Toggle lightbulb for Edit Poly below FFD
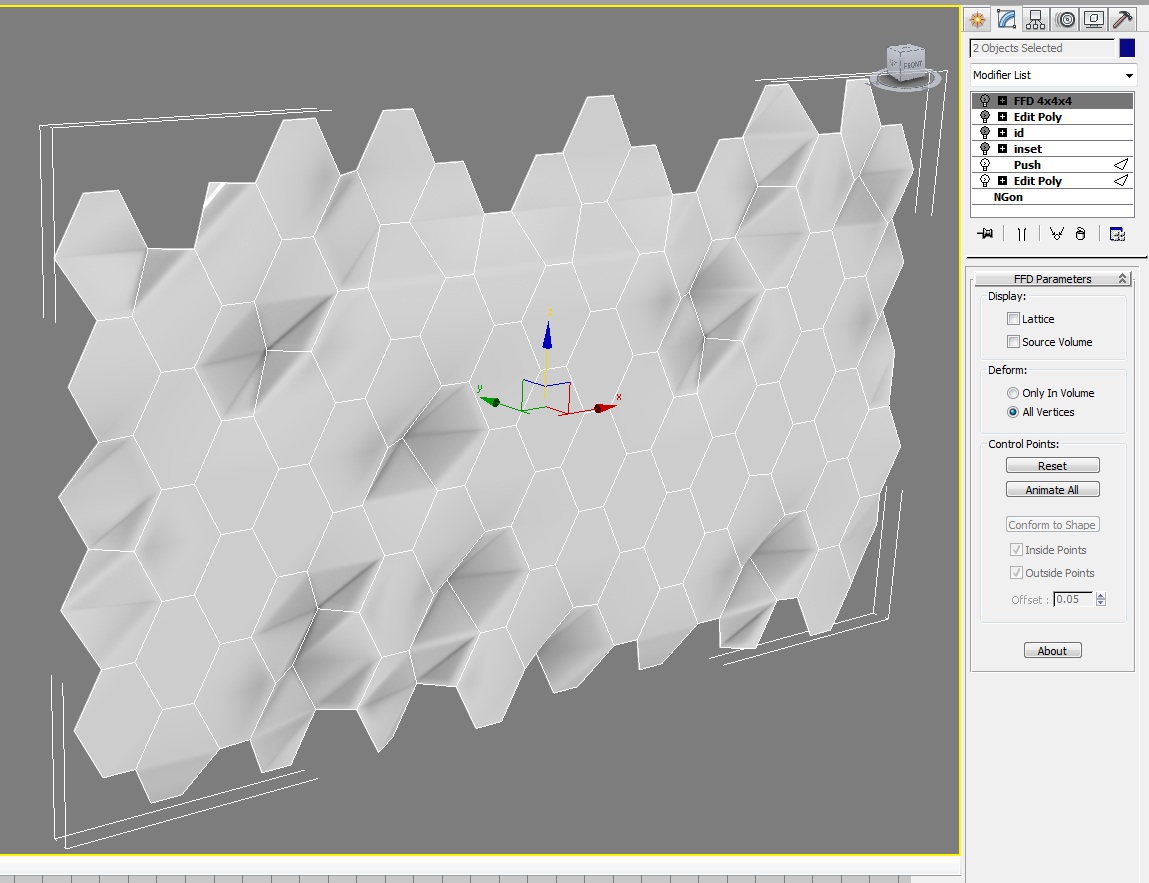Screen dimensions: 1149x883 pos(985,117)
